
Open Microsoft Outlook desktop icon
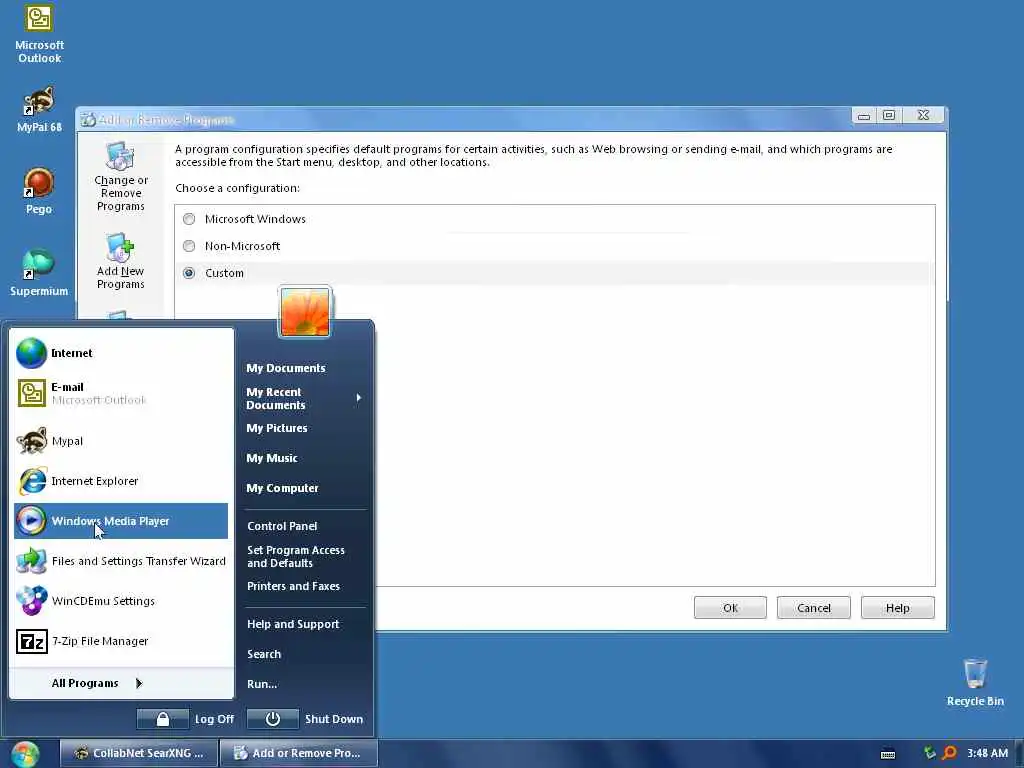[x=39, y=34]
